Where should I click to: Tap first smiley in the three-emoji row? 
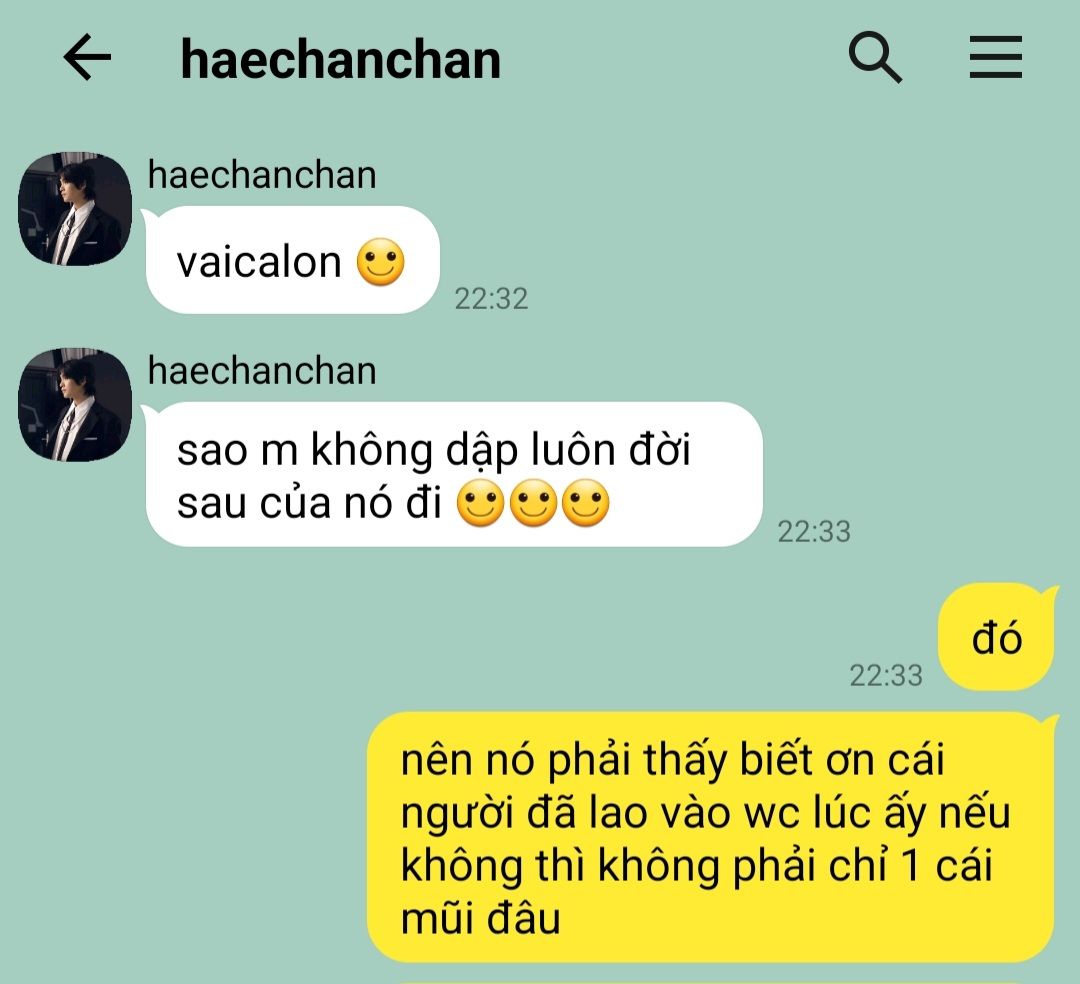[x=481, y=503]
